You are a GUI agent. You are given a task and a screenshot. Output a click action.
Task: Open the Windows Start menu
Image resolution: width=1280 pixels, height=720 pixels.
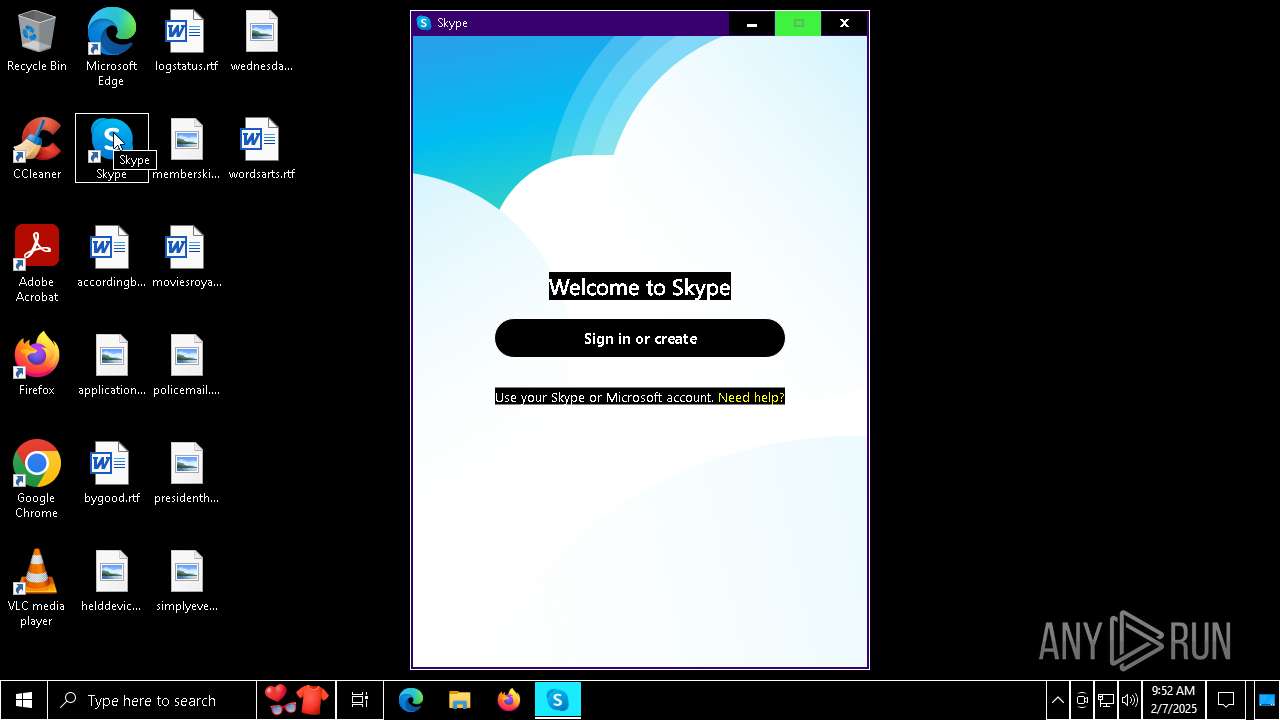(24, 700)
